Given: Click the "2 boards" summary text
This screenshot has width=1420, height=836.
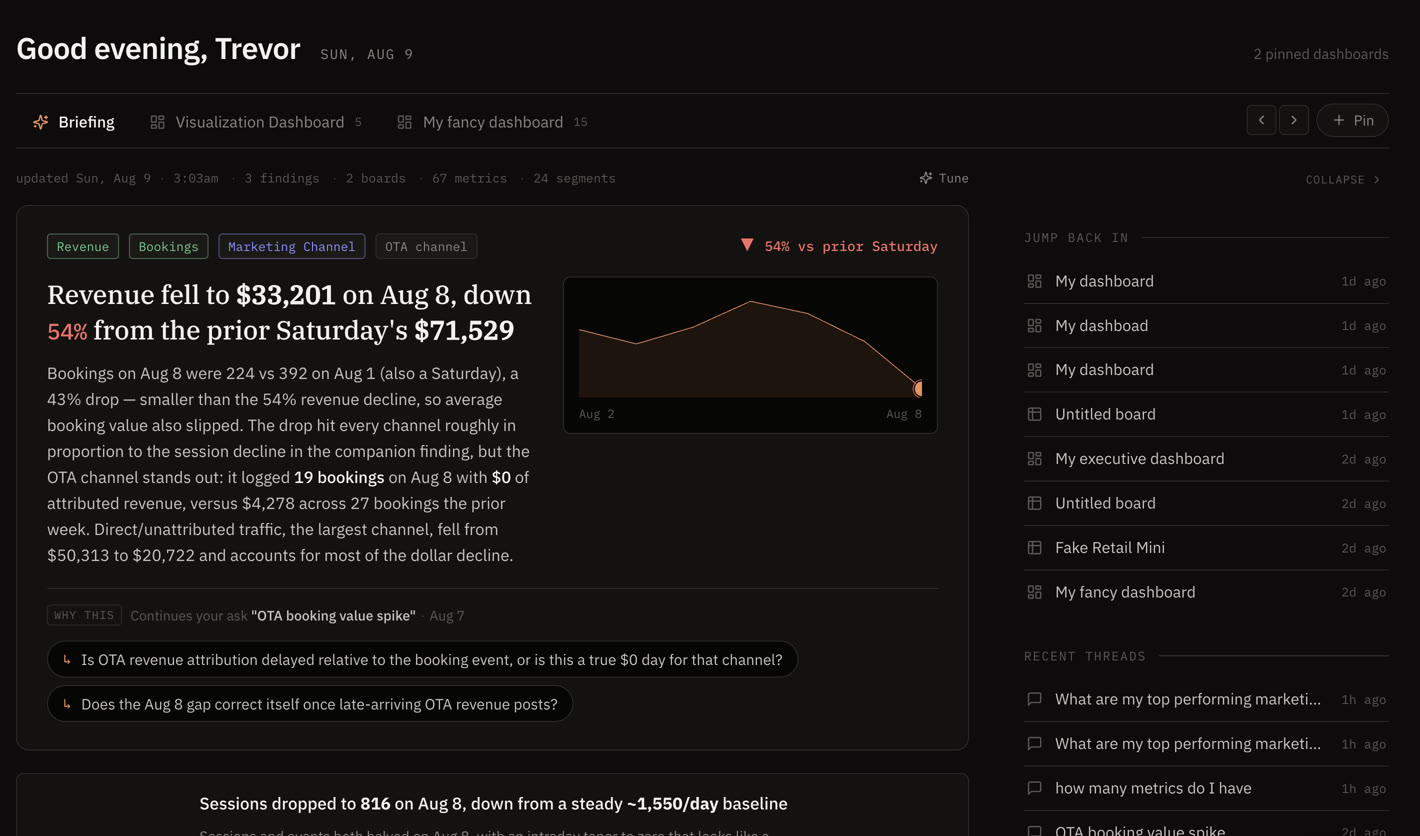Looking at the screenshot, I should 375,178.
